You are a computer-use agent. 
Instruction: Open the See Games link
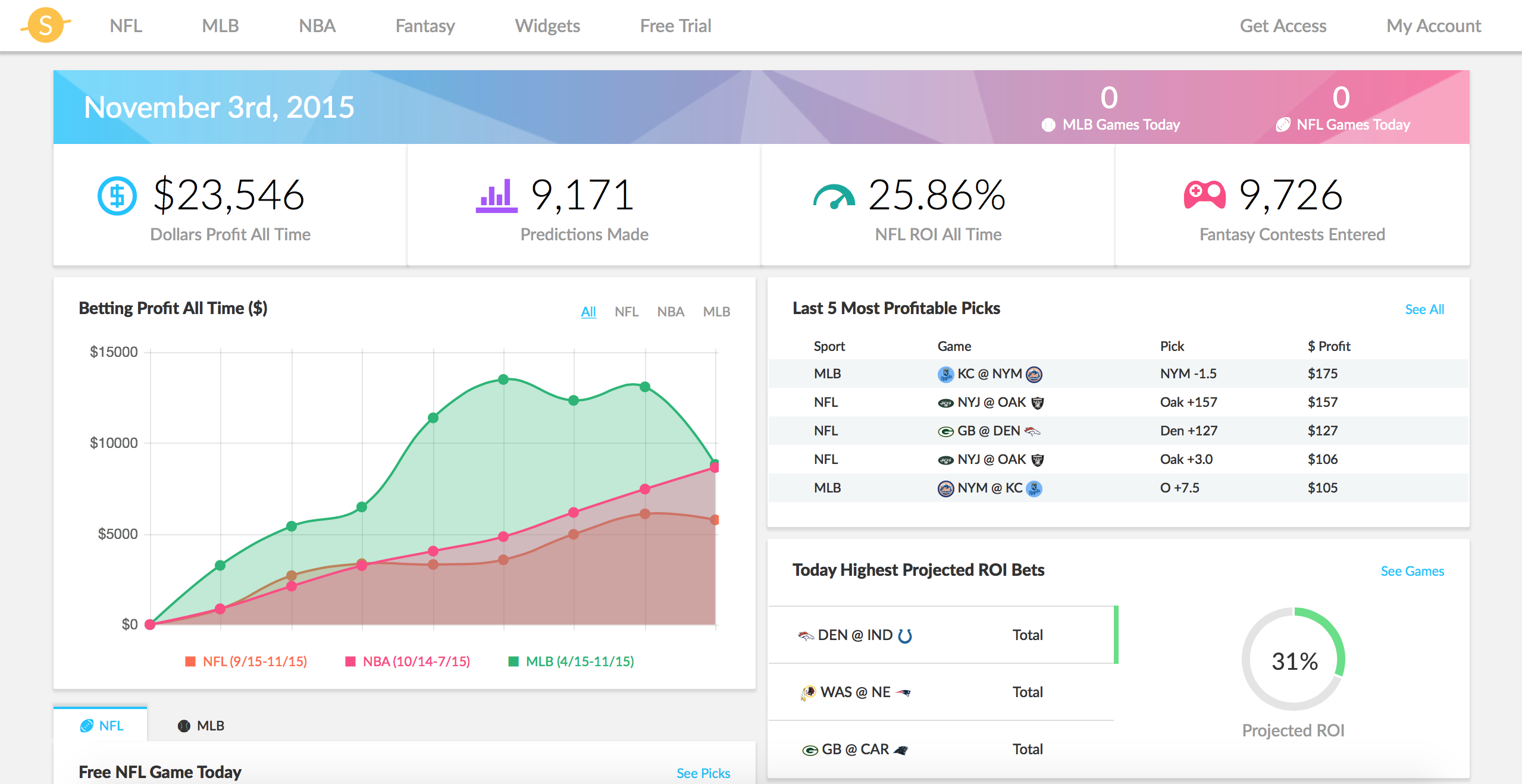coord(1411,571)
